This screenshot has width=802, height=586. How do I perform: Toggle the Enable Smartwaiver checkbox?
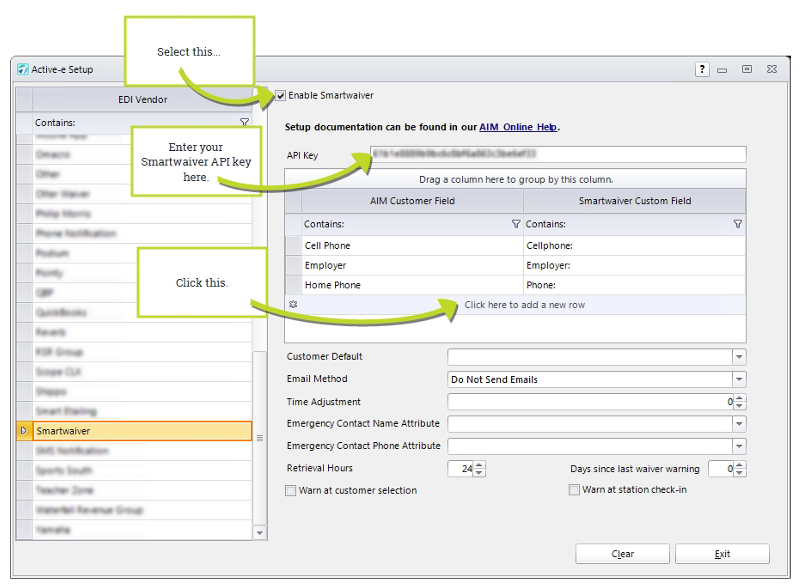tap(280, 96)
